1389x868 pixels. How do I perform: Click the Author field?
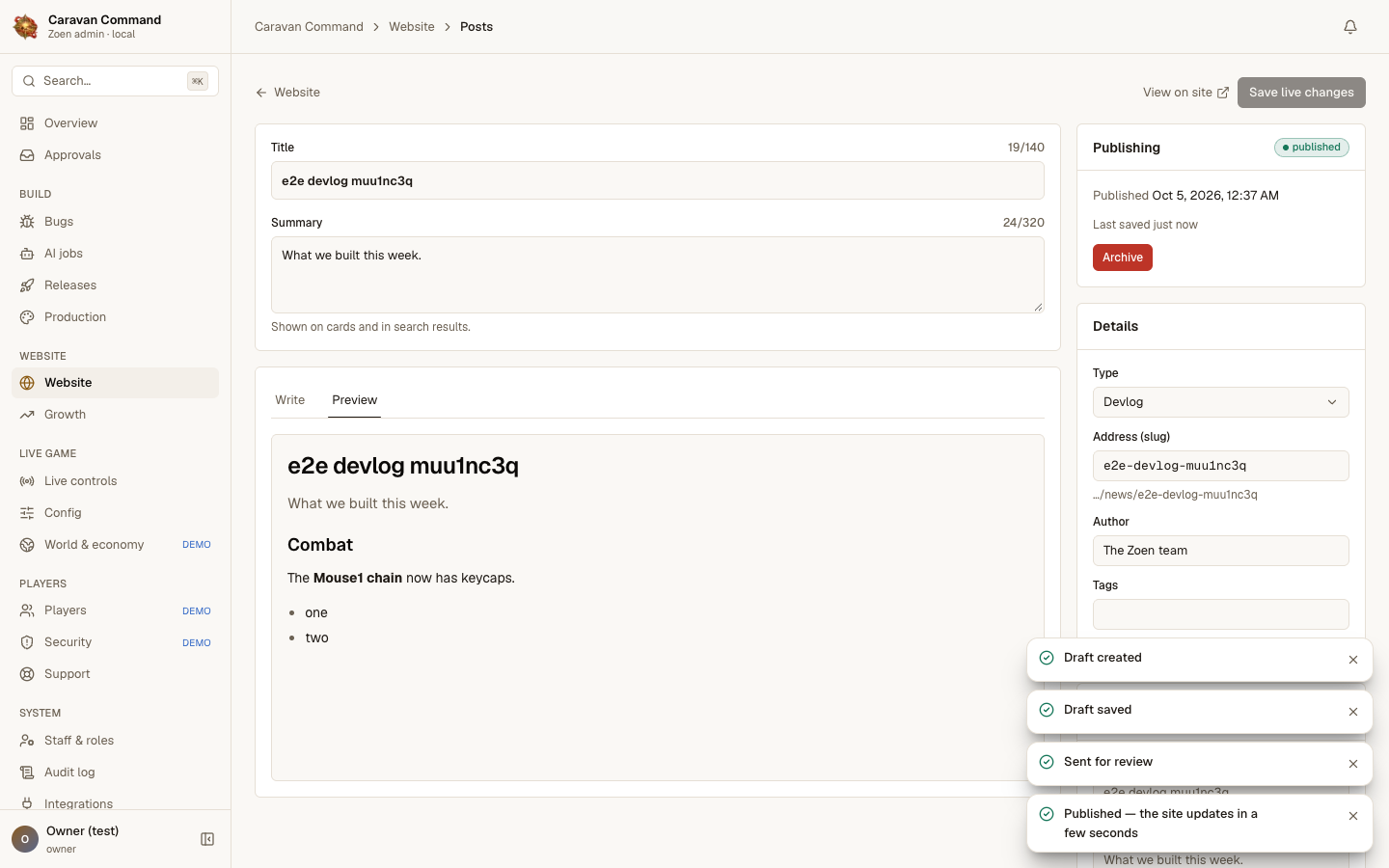coord(1221,551)
